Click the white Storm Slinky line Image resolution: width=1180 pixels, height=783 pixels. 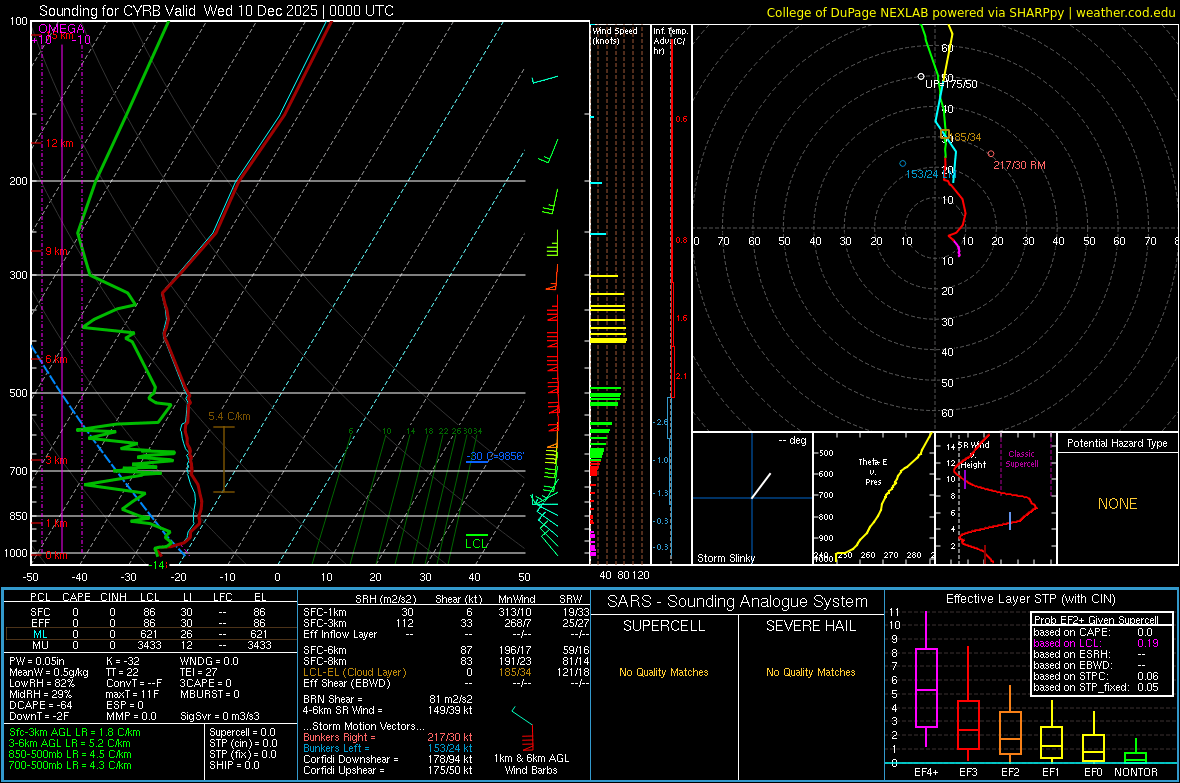point(762,486)
